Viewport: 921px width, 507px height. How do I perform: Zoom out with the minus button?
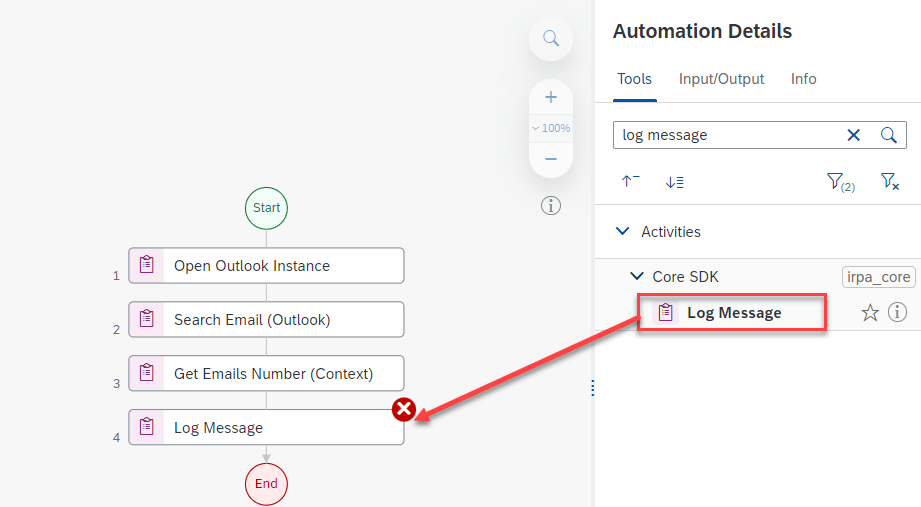pyautogui.click(x=550, y=159)
